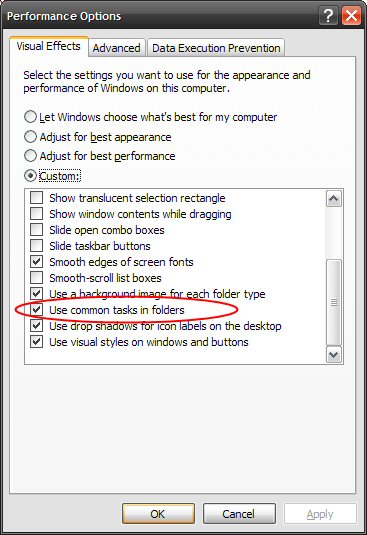The image size is (367, 535).
Task: Click the list scroll up arrow
Action: [334, 199]
